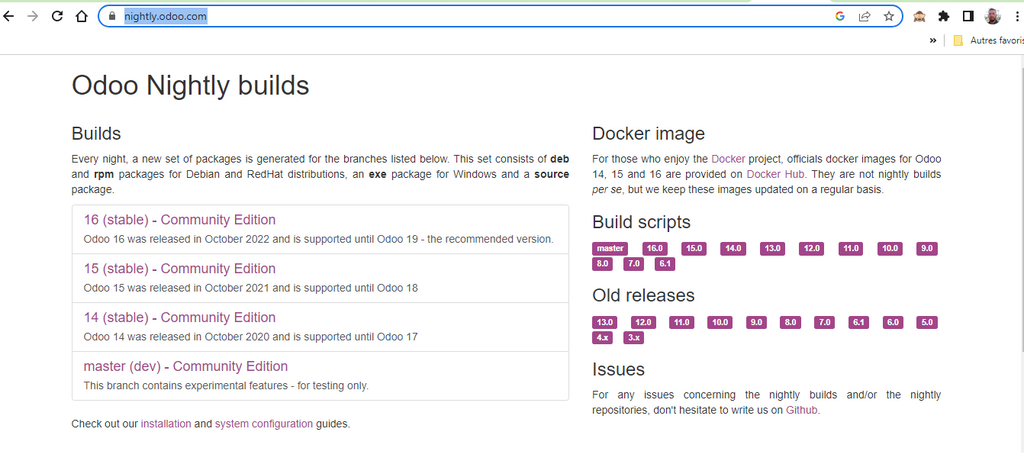The width and height of the screenshot is (1024, 461).
Task: Open the Chrome three-dot menu
Action: point(1016,17)
